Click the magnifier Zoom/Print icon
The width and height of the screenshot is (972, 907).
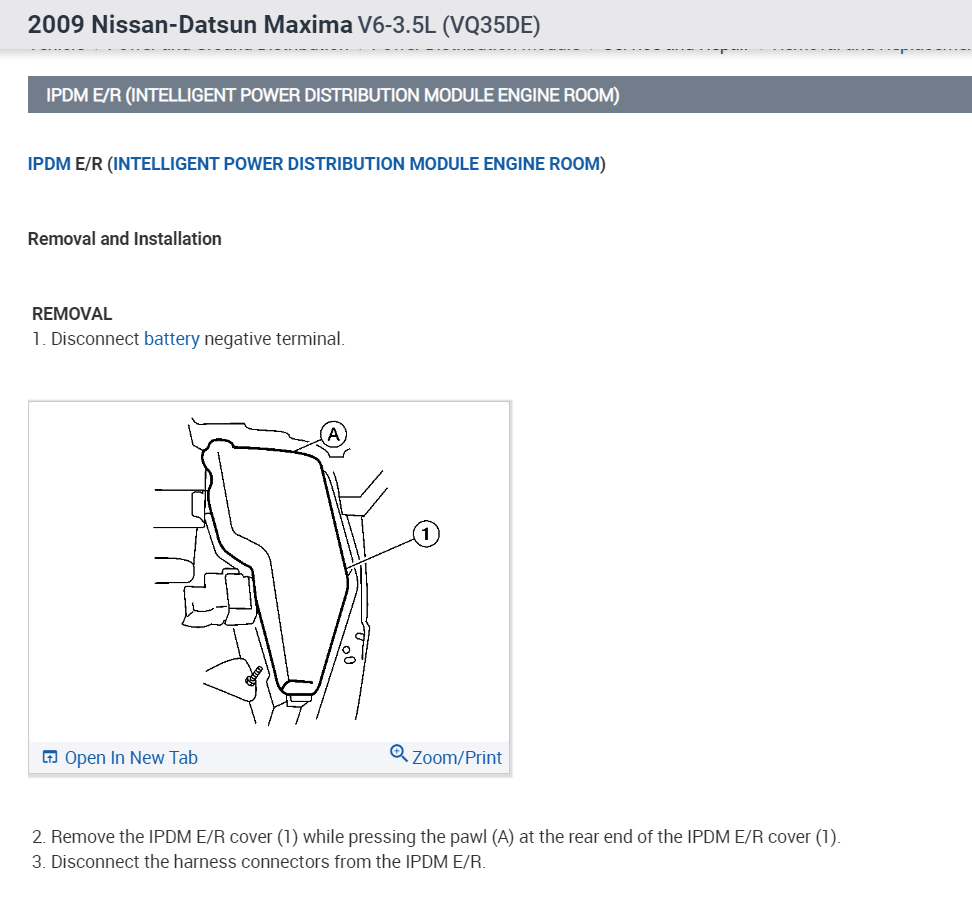(399, 754)
